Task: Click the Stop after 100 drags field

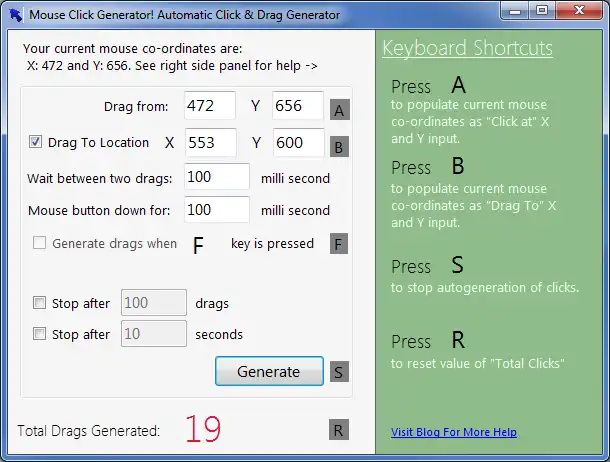Action: (154, 303)
